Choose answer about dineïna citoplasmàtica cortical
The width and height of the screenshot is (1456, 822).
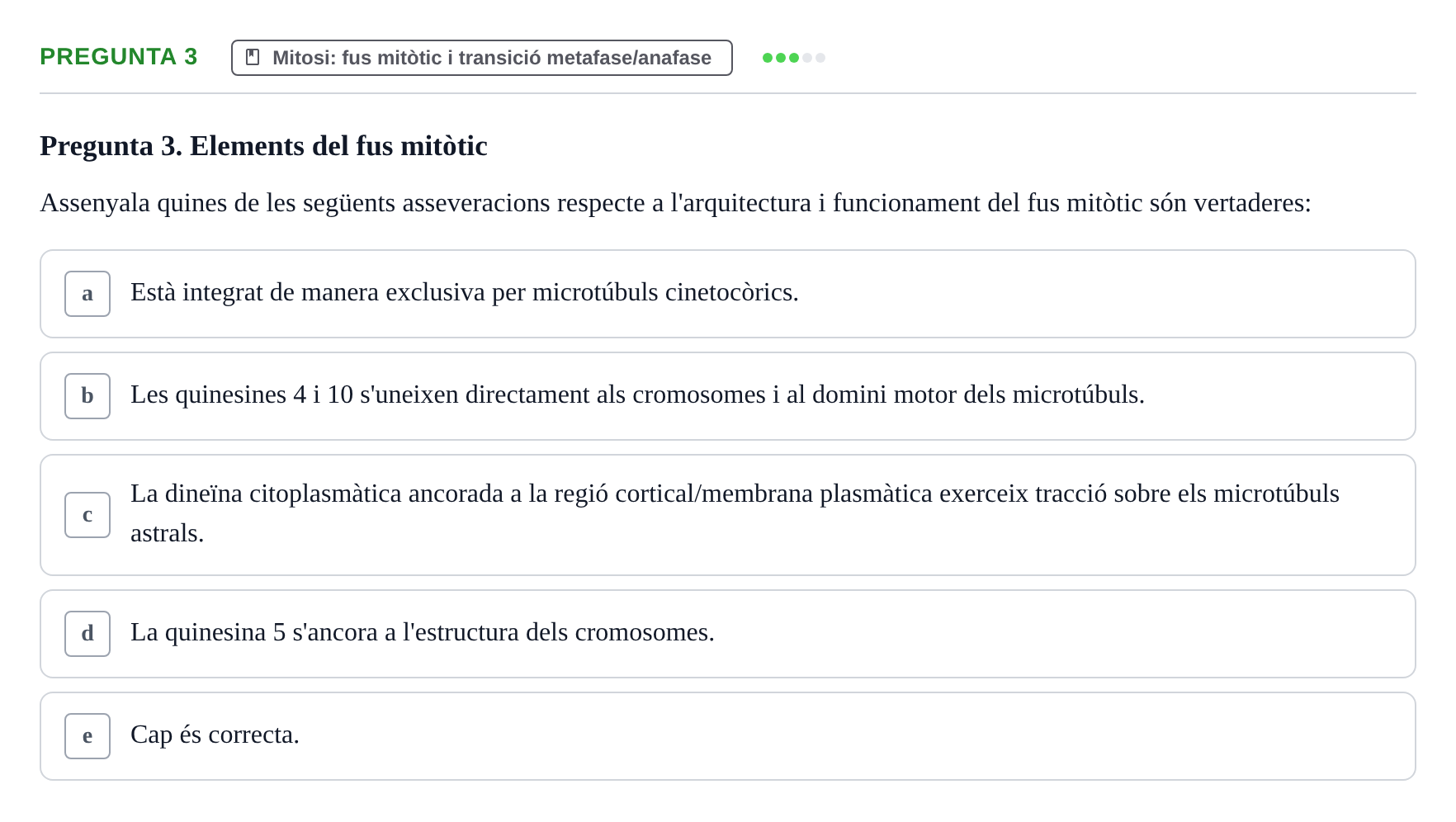pos(728,515)
